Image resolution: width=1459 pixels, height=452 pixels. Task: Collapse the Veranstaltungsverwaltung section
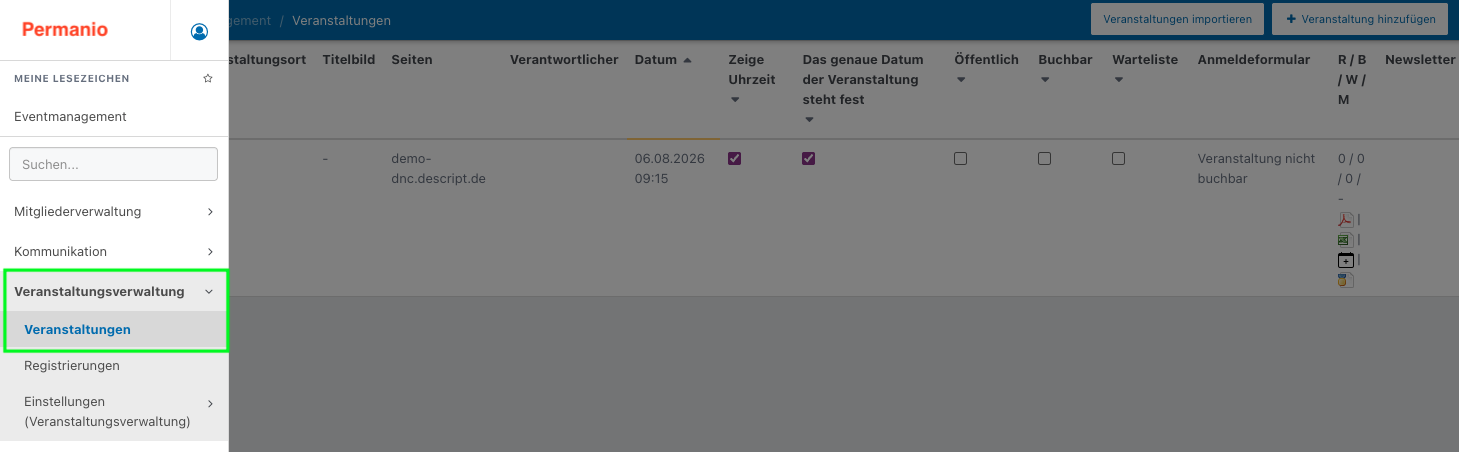114,292
